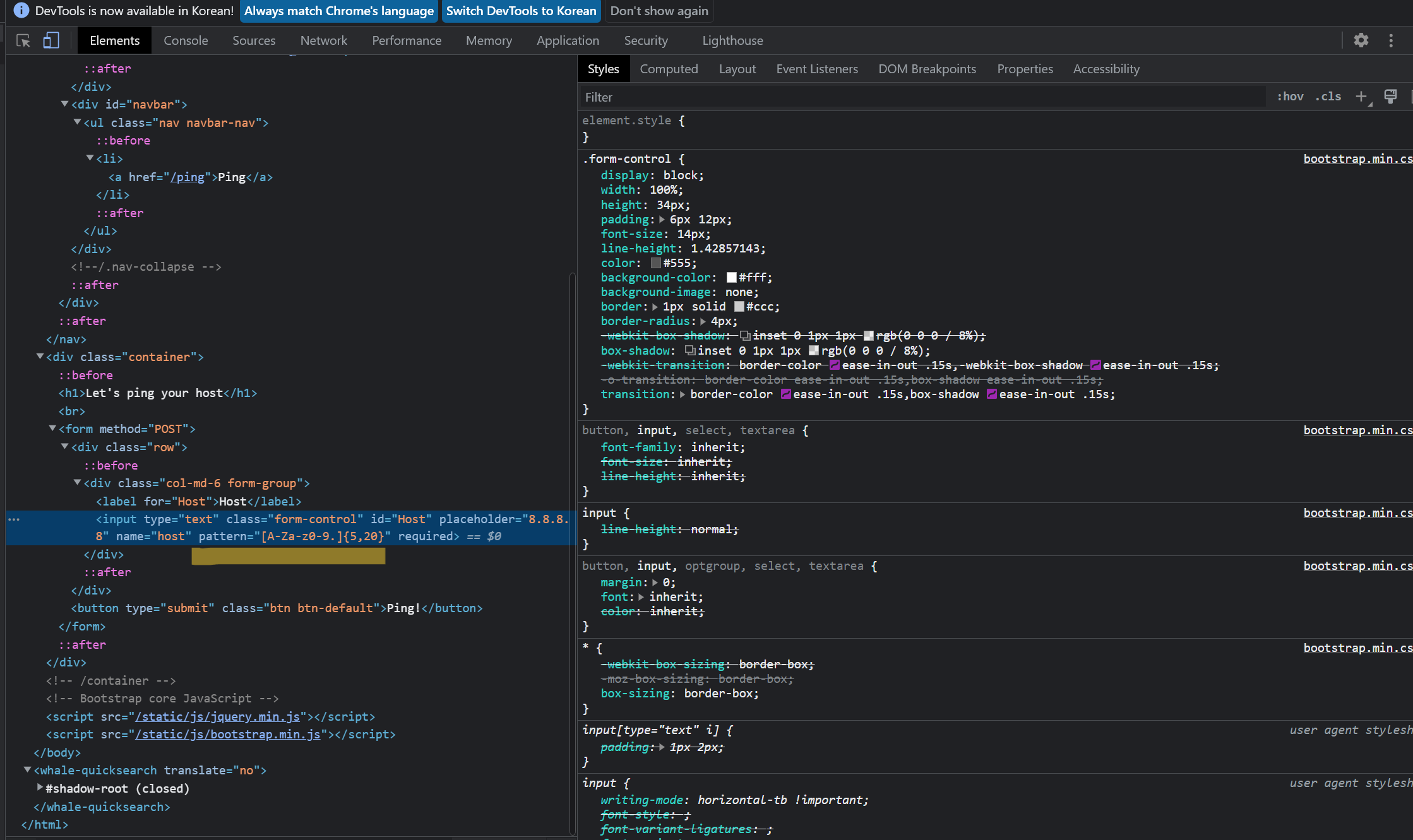Image resolution: width=1413 pixels, height=840 pixels.
Task: Expand the #shadow-root (closed) node
Action: pyautogui.click(x=40, y=788)
